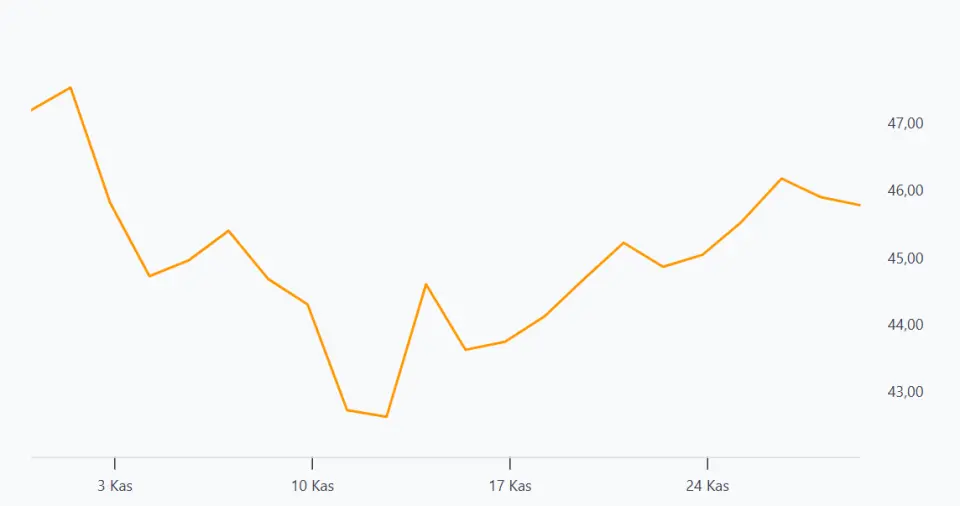Click the tick mark above "17 Kas"

(510, 464)
